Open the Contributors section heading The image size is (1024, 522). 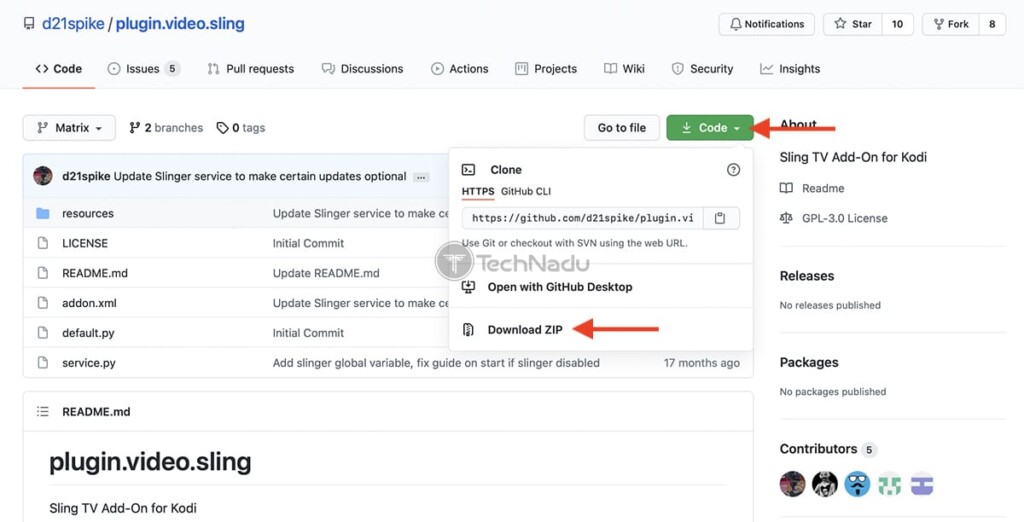[818, 449]
